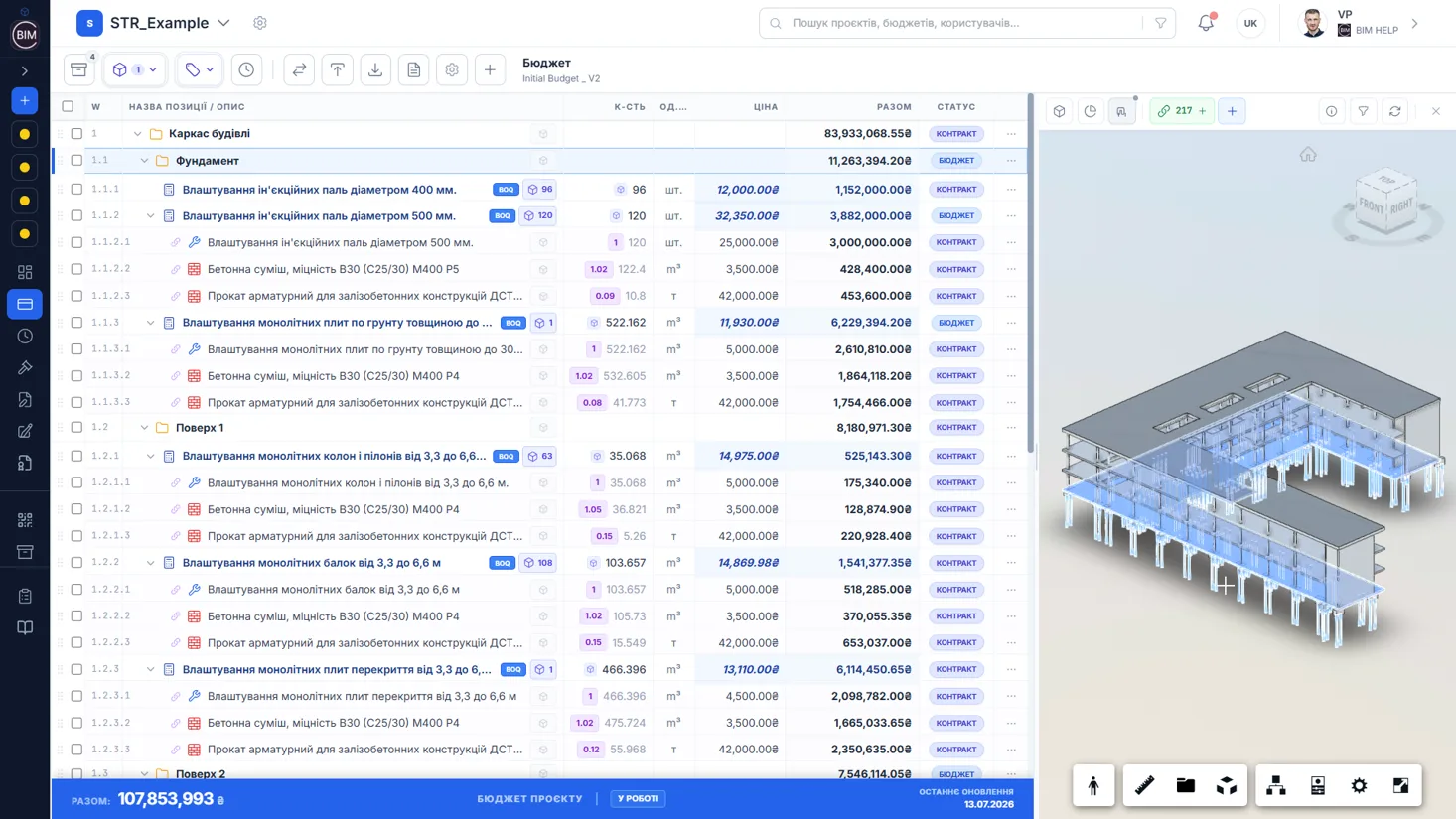The width and height of the screenshot is (1456, 819).
Task: Expand the left sidebar chevron
Action: point(25,71)
